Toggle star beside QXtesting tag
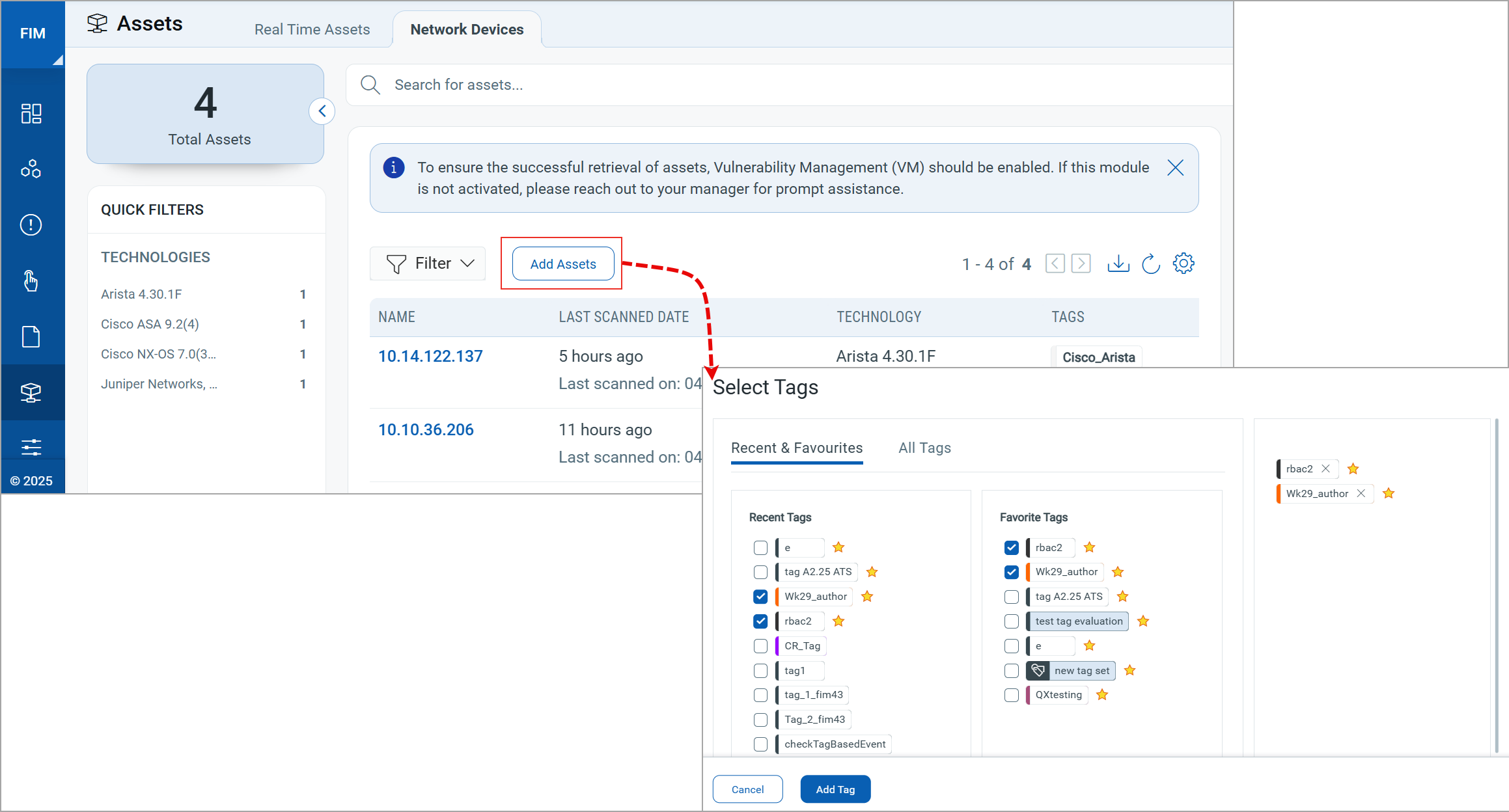This screenshot has width=1509, height=812. [1102, 695]
